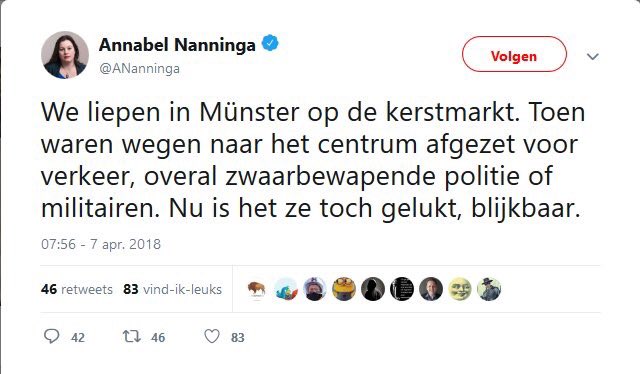Select the yellow moon face avatar
Screen dimensions: 640x374
tap(460, 289)
